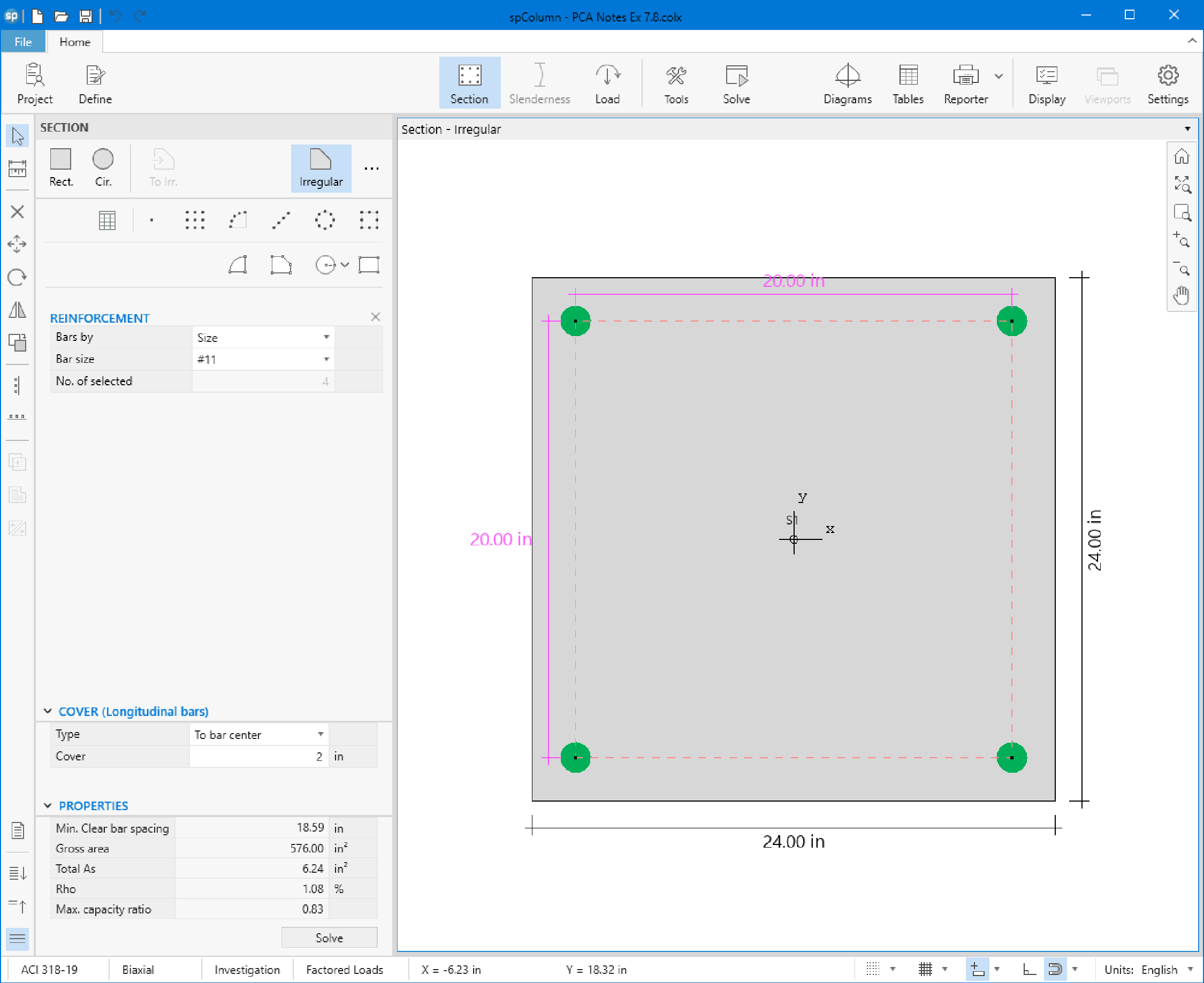Open the reinforcement table grid icon
1204x983 pixels.
point(107,220)
